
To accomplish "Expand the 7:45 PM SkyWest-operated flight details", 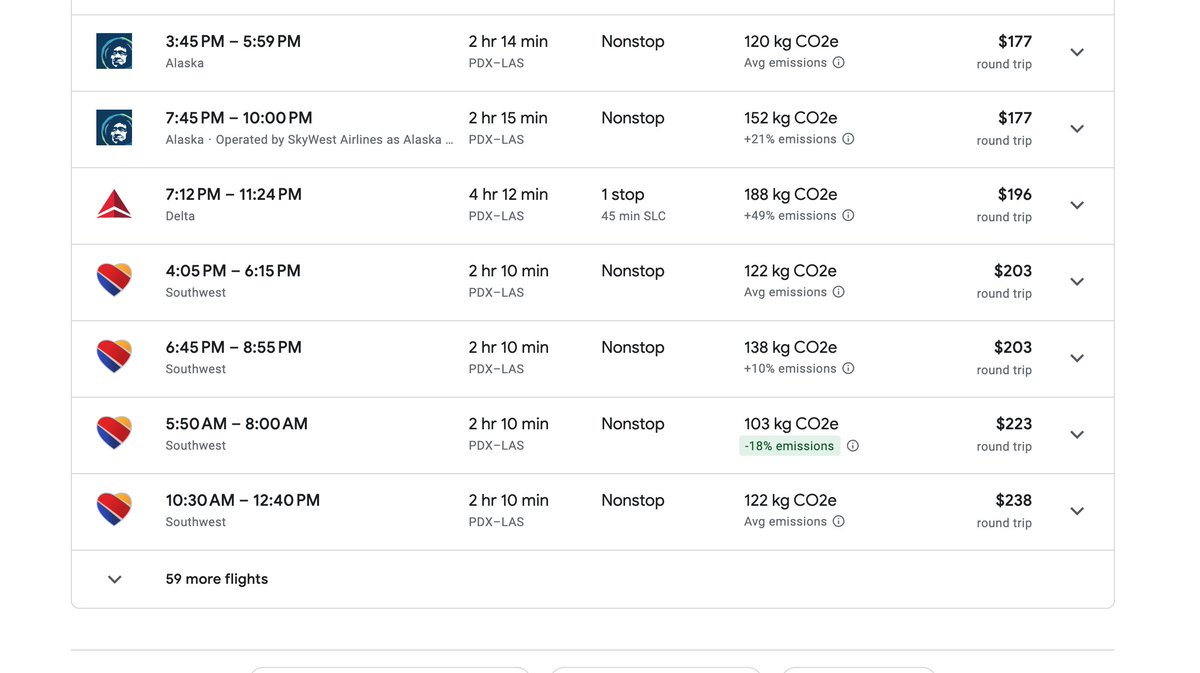I will coord(1077,129).
